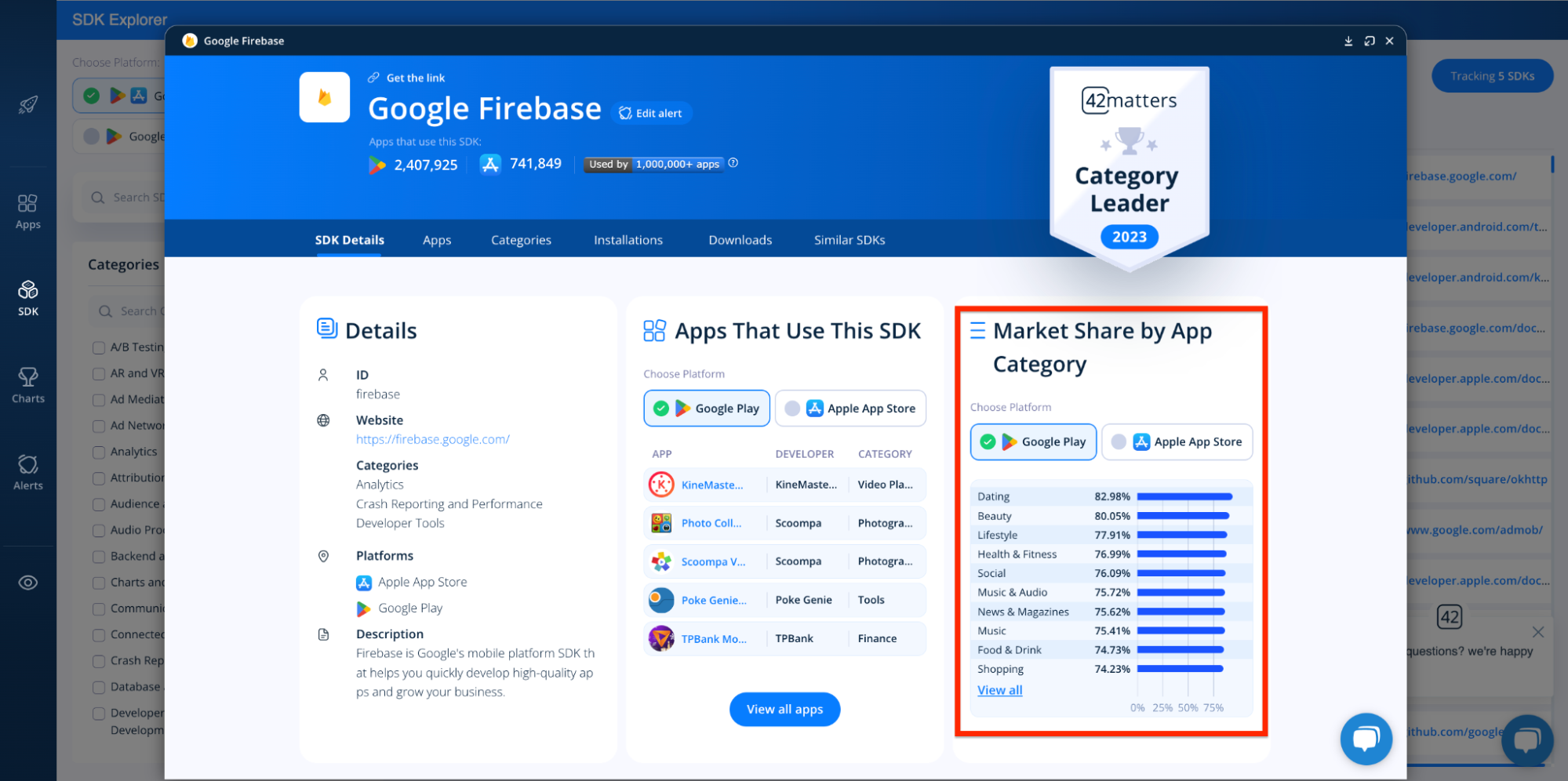Image resolution: width=1568 pixels, height=781 pixels.
Task: Open View all market share categories link
Action: (x=1000, y=690)
